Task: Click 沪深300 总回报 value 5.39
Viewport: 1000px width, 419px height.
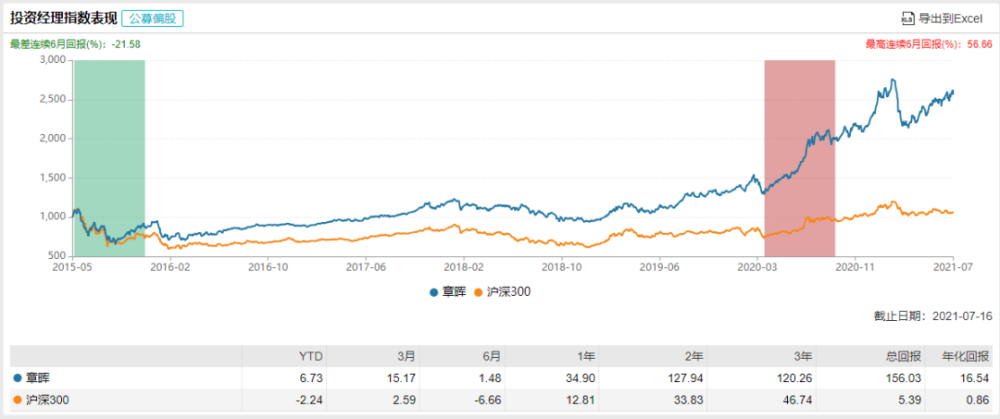Action: (x=912, y=399)
